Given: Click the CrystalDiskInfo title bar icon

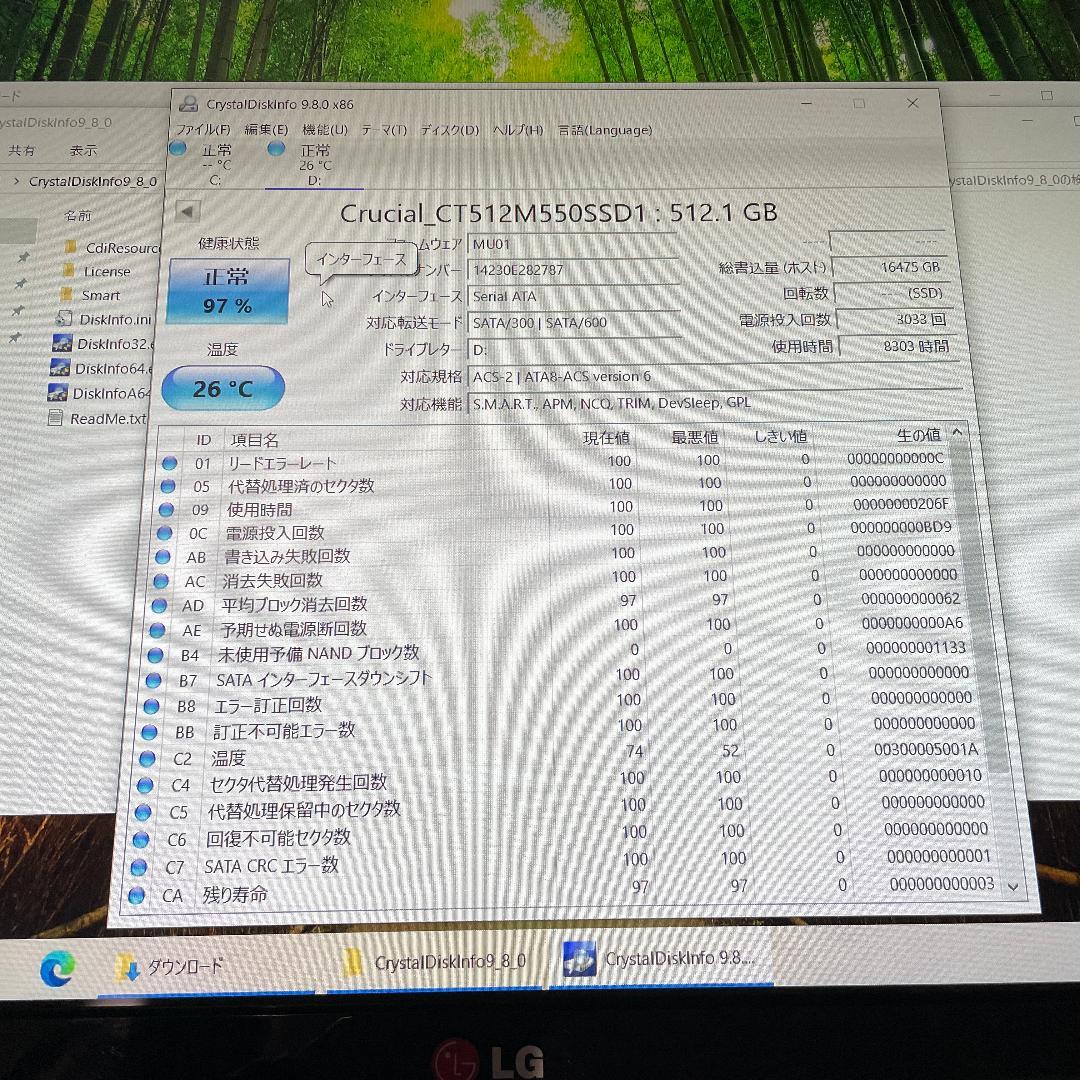Looking at the screenshot, I should (188, 104).
